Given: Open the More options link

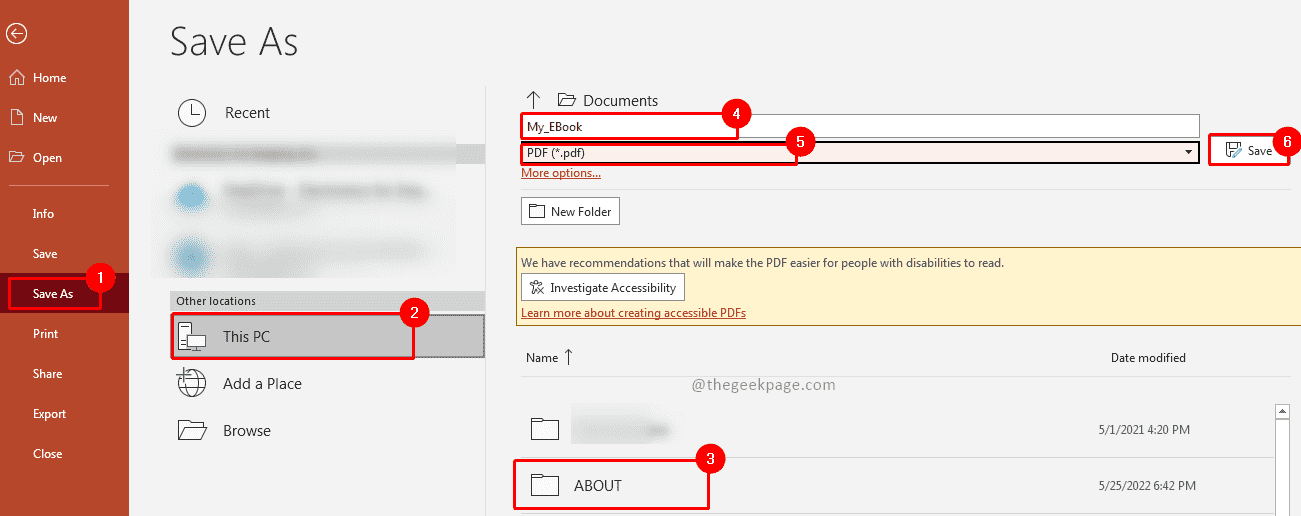Looking at the screenshot, I should point(561,173).
